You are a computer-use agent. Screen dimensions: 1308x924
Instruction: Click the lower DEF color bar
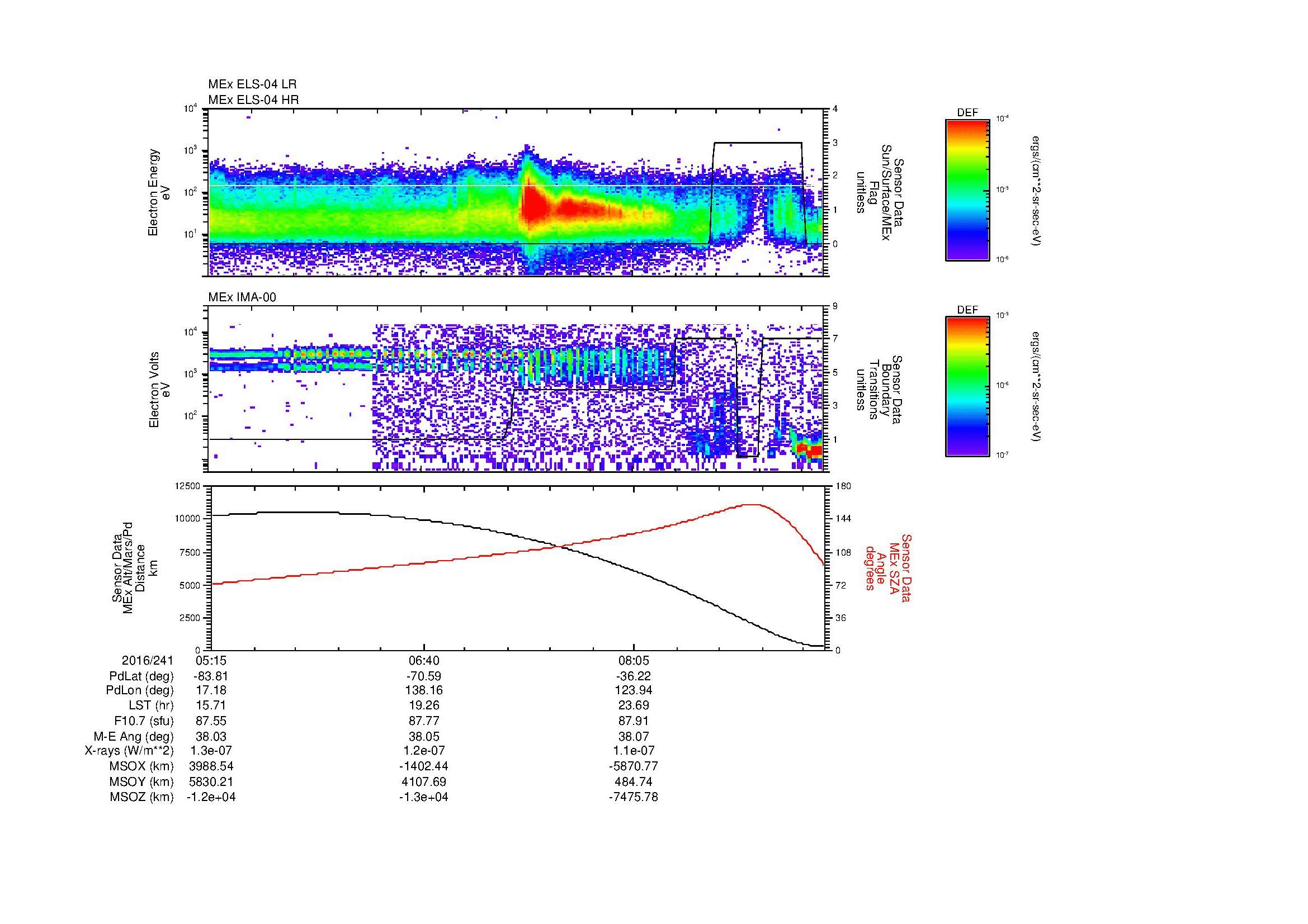967,387
